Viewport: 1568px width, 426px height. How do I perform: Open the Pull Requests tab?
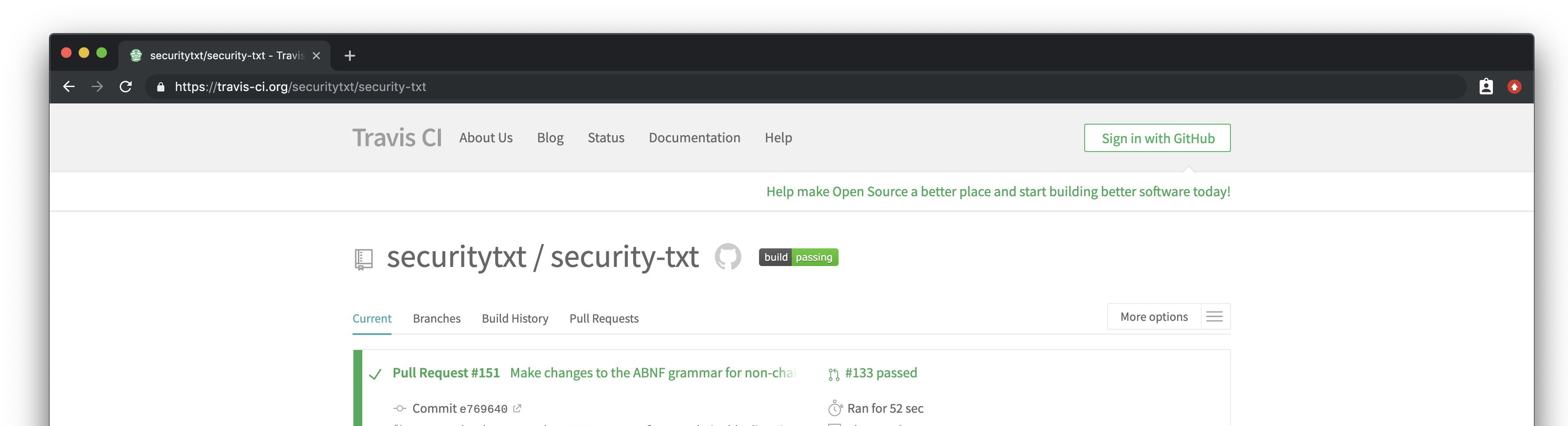coord(604,318)
